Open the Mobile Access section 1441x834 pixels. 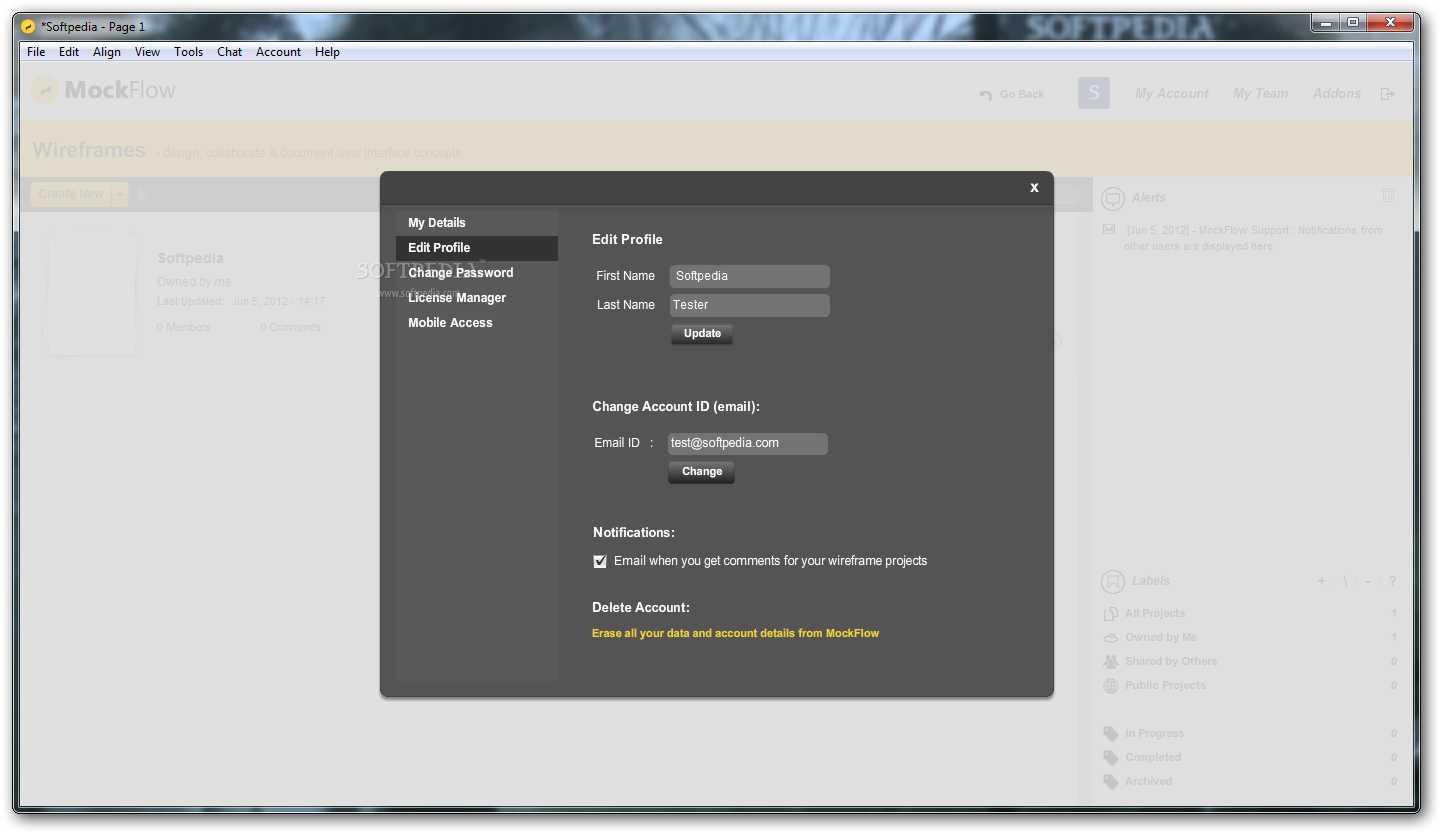click(477, 323)
